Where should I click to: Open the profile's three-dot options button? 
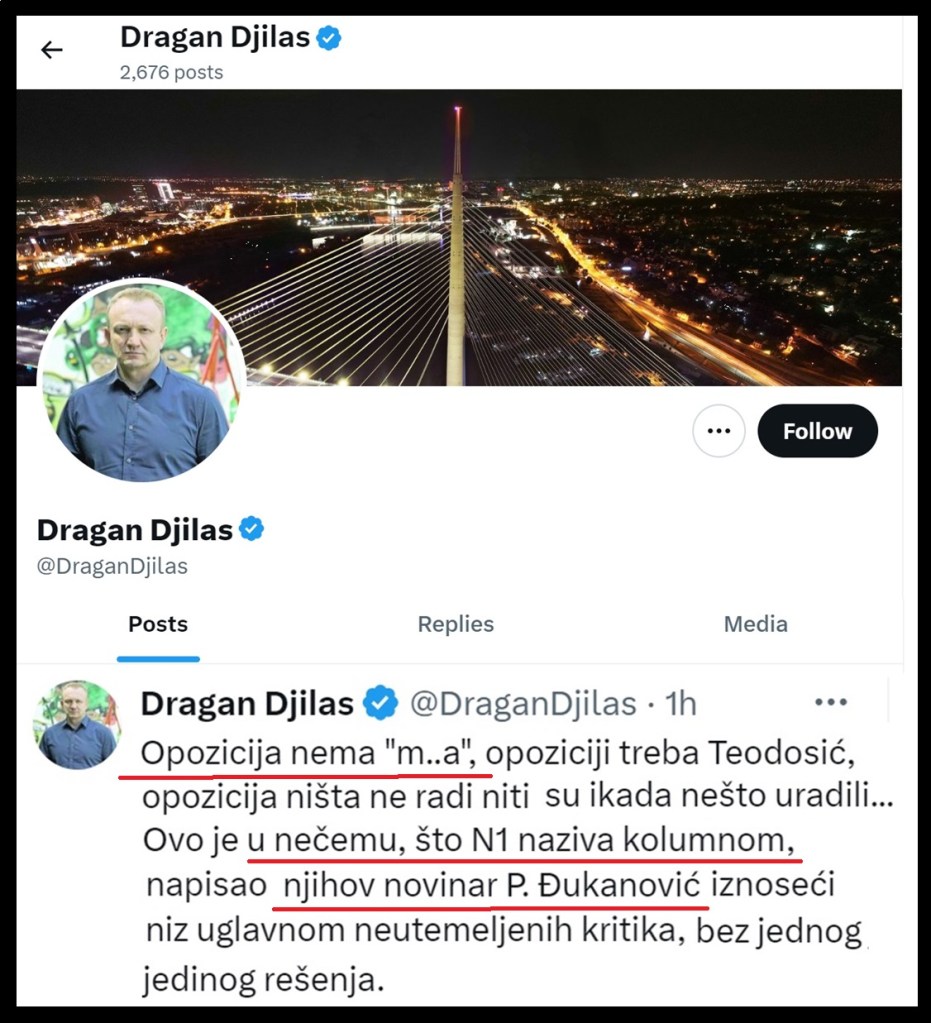[718, 431]
